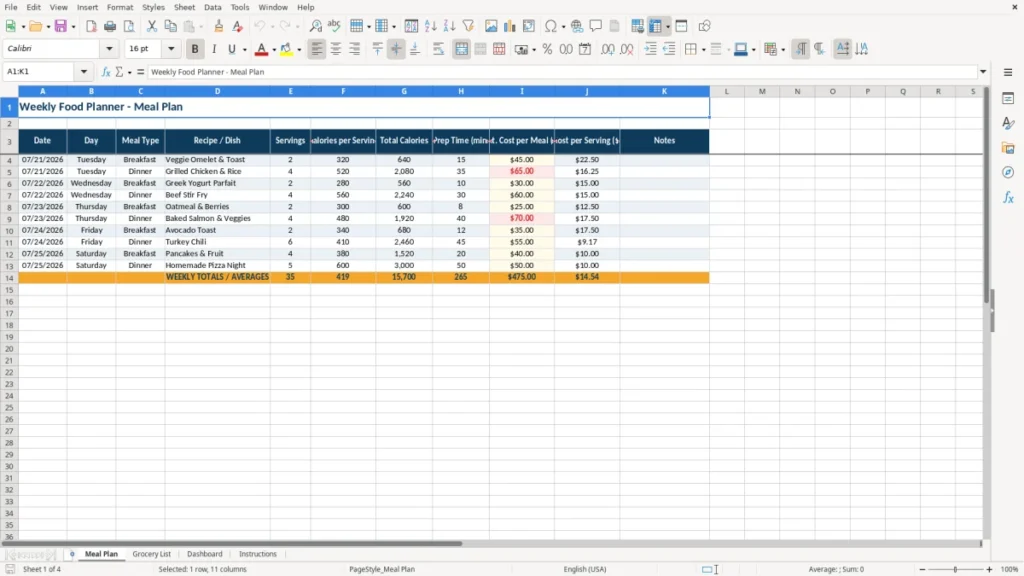Open the Data menu

212,7
